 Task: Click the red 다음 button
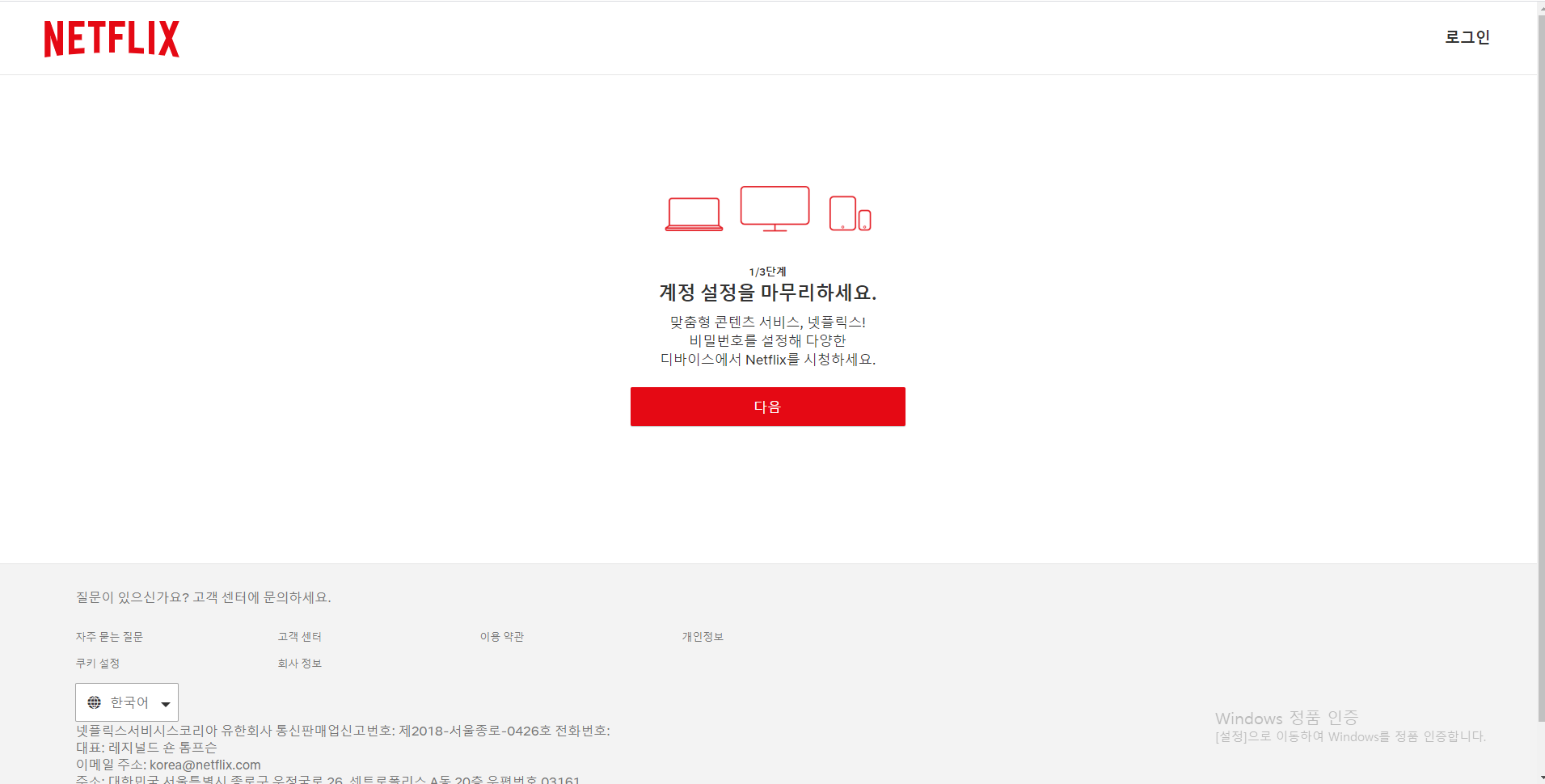pyautogui.click(x=767, y=407)
